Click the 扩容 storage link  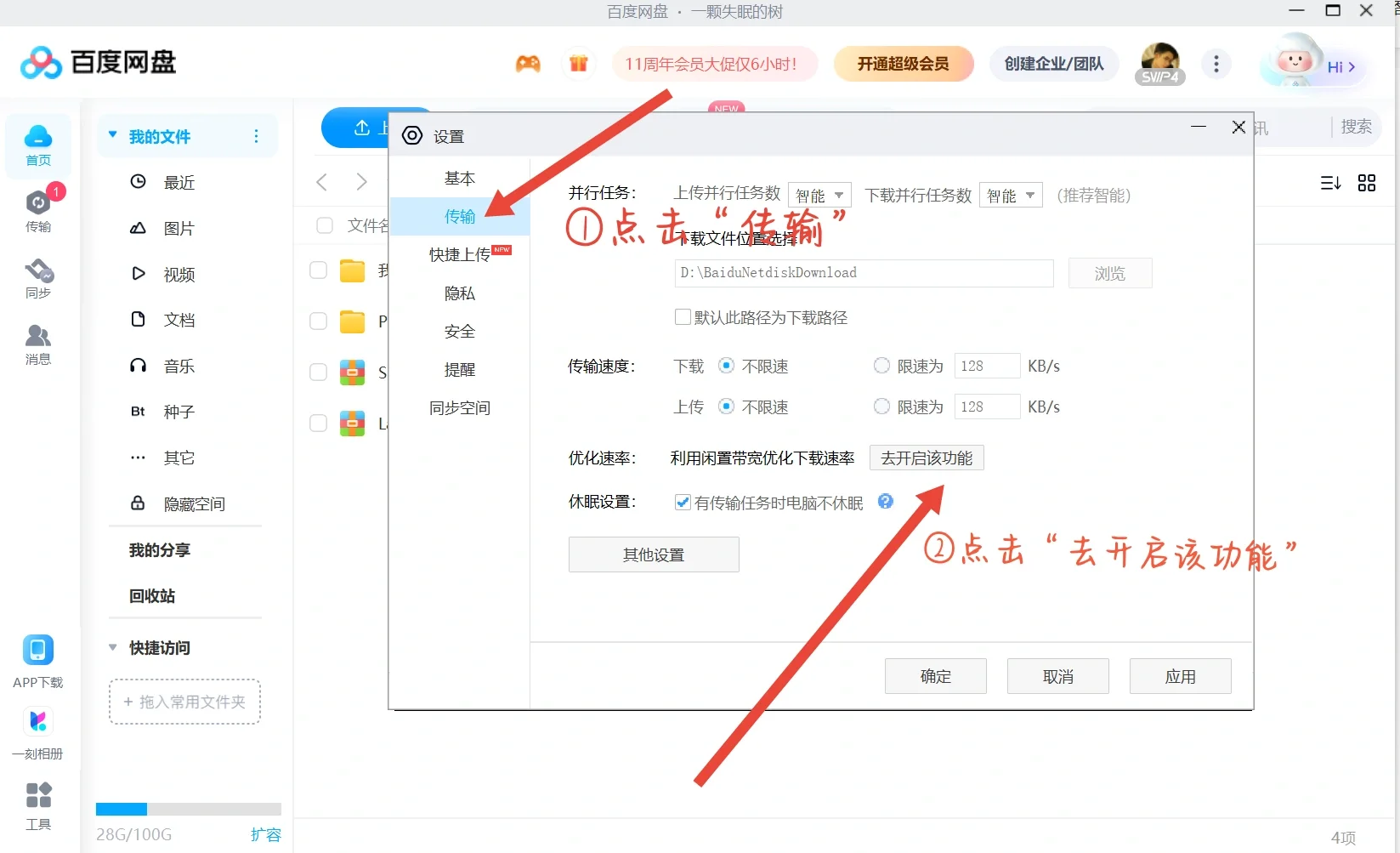[266, 834]
